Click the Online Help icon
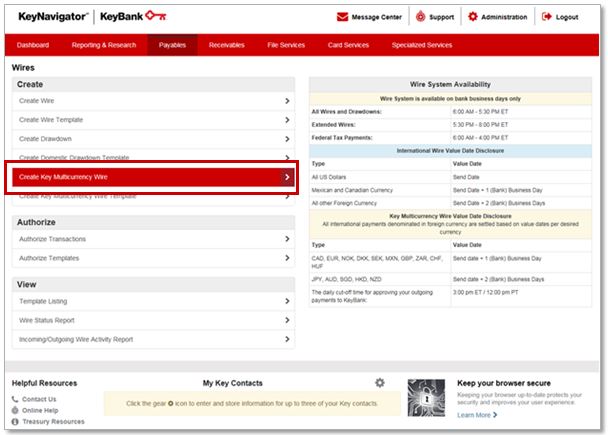The image size is (608, 435). (x=15, y=410)
